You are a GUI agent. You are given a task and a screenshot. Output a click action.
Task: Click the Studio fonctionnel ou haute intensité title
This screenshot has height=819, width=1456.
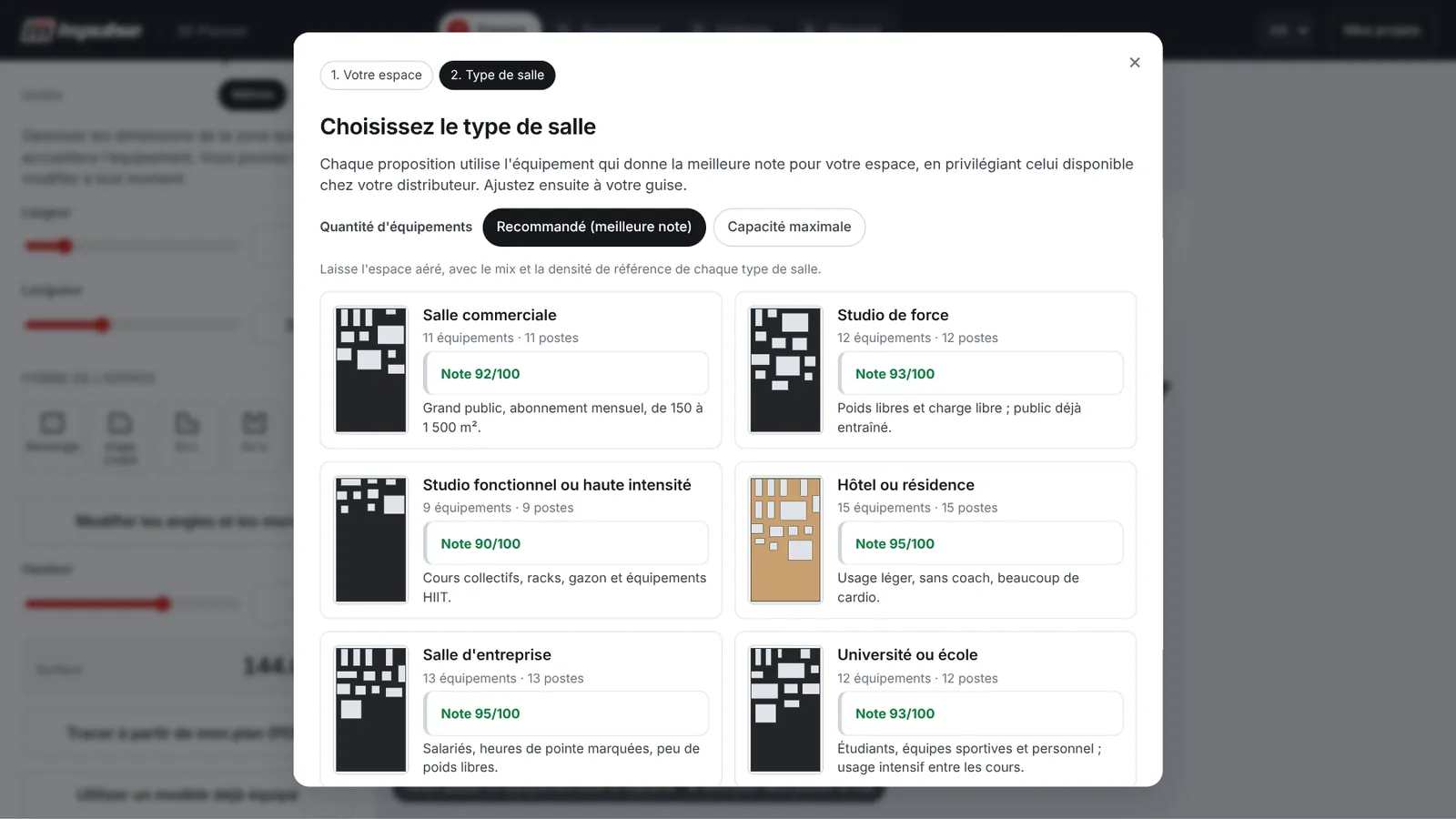tap(557, 485)
